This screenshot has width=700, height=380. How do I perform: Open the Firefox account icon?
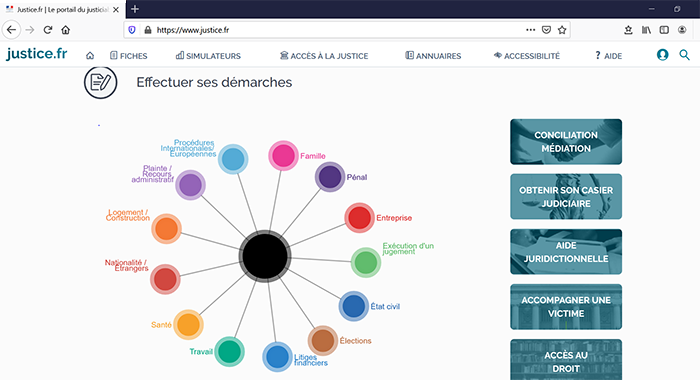pyautogui.click(x=682, y=30)
